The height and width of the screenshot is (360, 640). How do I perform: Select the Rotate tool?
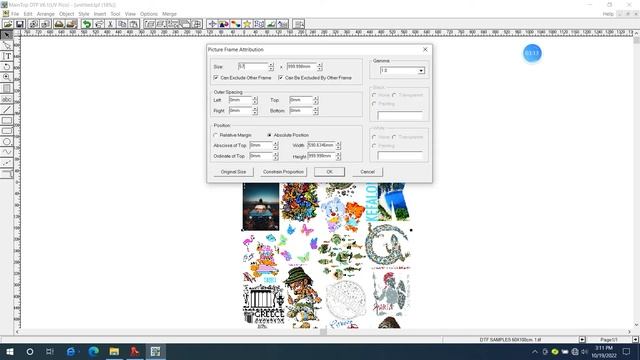pyautogui.click(x=7, y=67)
